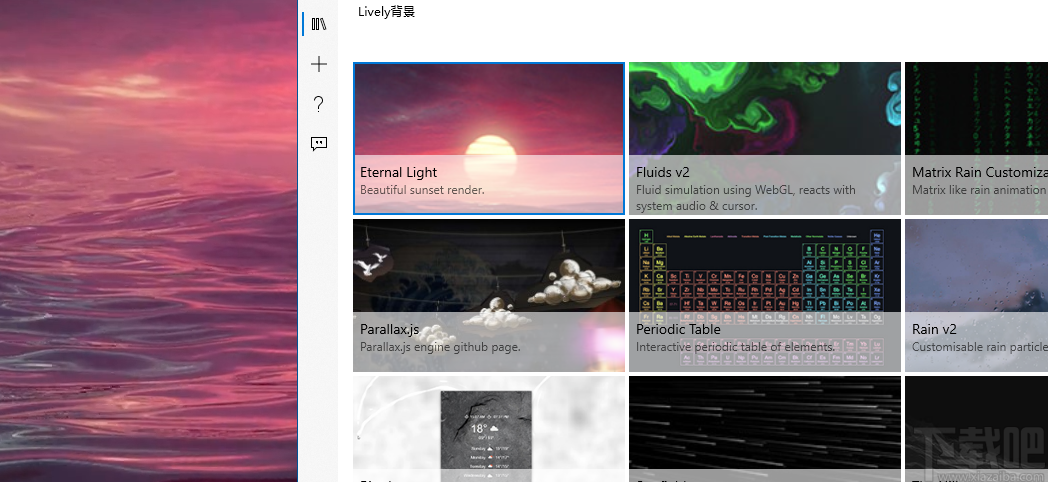Viewport: 1048px width, 482px height.
Task: Open the Library icon in sidebar
Action: click(x=319, y=24)
